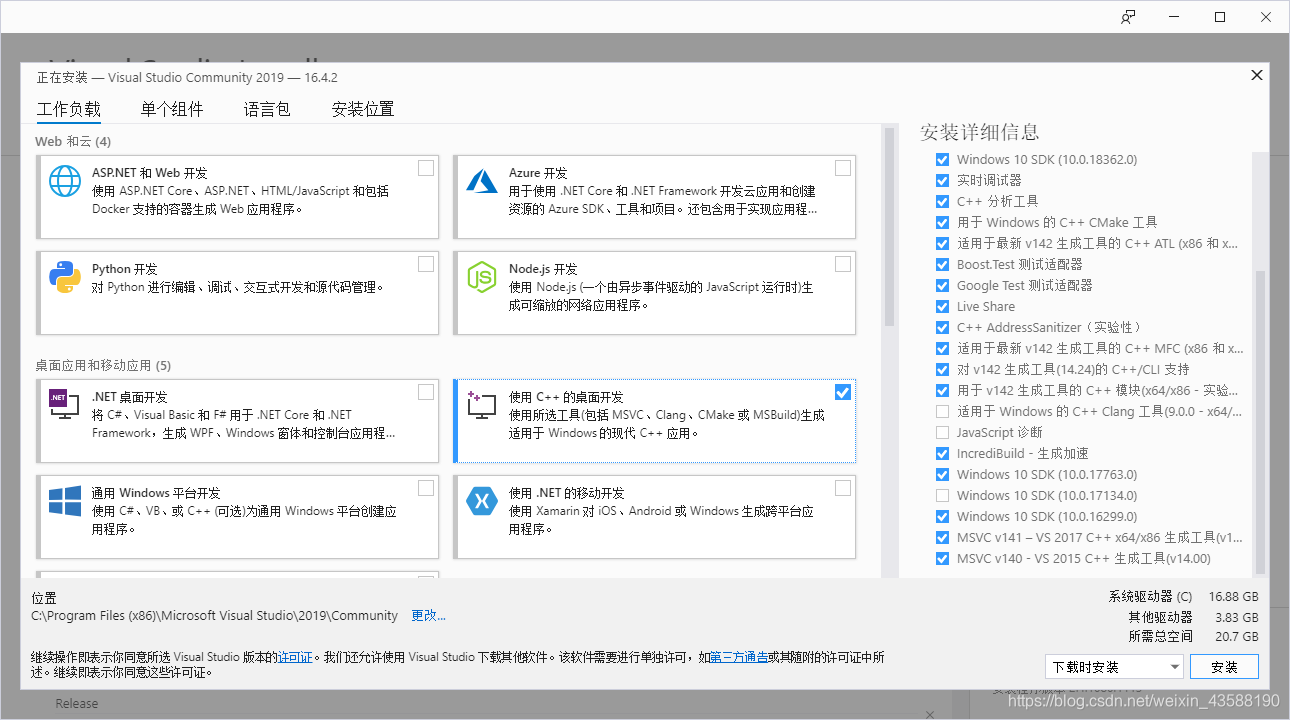Uncheck Windows 10 SDK (10.0.17763.0)

click(942, 475)
